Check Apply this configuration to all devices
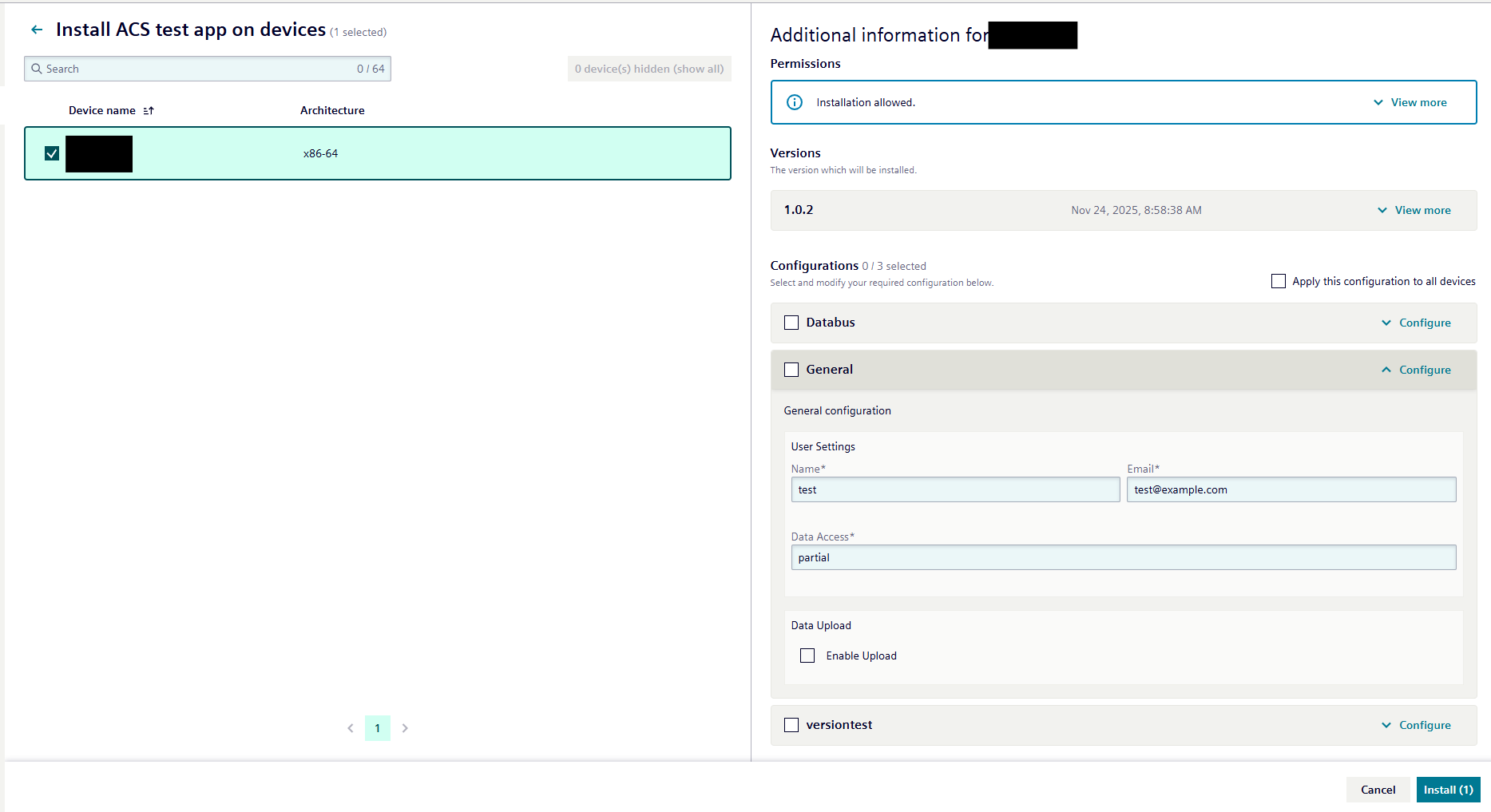 (1278, 281)
